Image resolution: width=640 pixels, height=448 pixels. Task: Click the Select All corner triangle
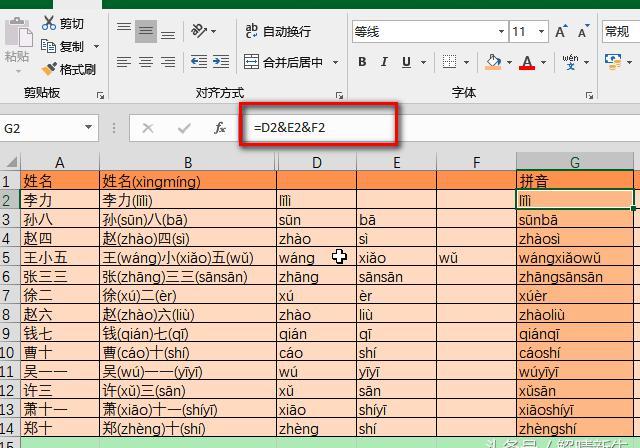pyautogui.click(x=11, y=162)
